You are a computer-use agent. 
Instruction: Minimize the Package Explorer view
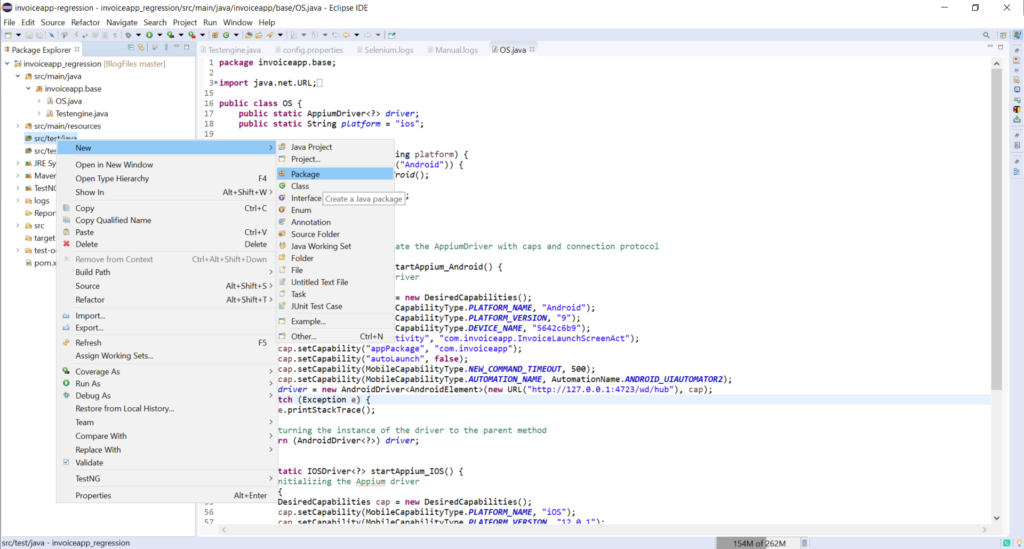coord(176,47)
